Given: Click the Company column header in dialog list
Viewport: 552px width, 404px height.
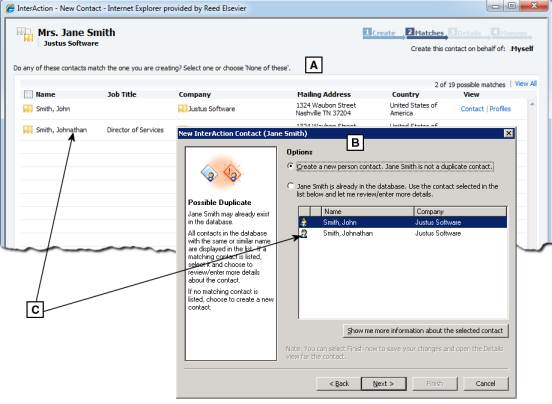Looking at the screenshot, I should pos(460,212).
